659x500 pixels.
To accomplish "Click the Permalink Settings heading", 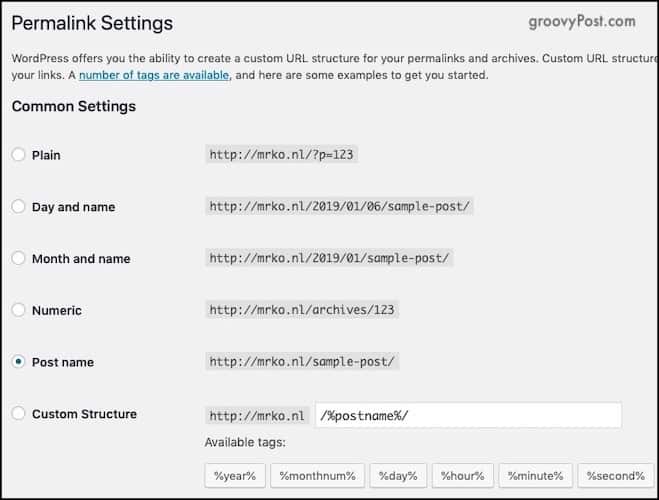I will pos(92,23).
